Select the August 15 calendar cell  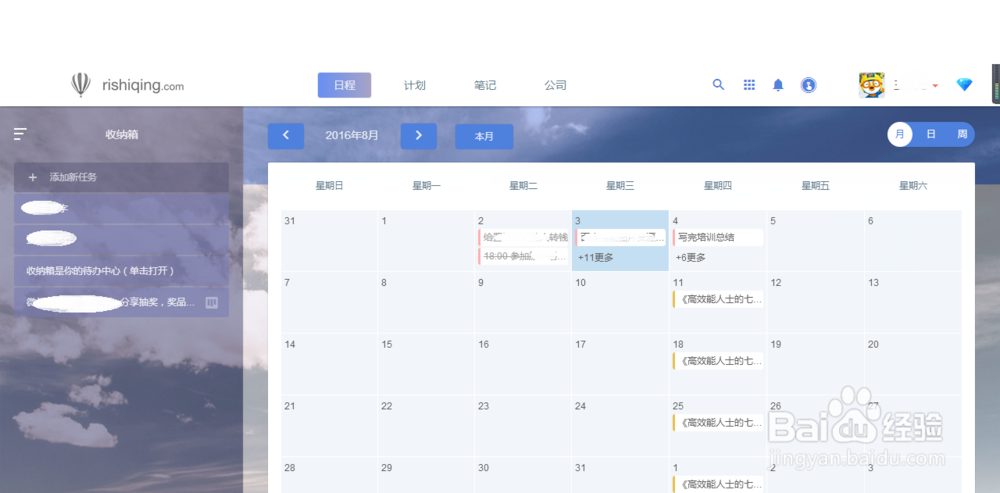click(x=426, y=364)
